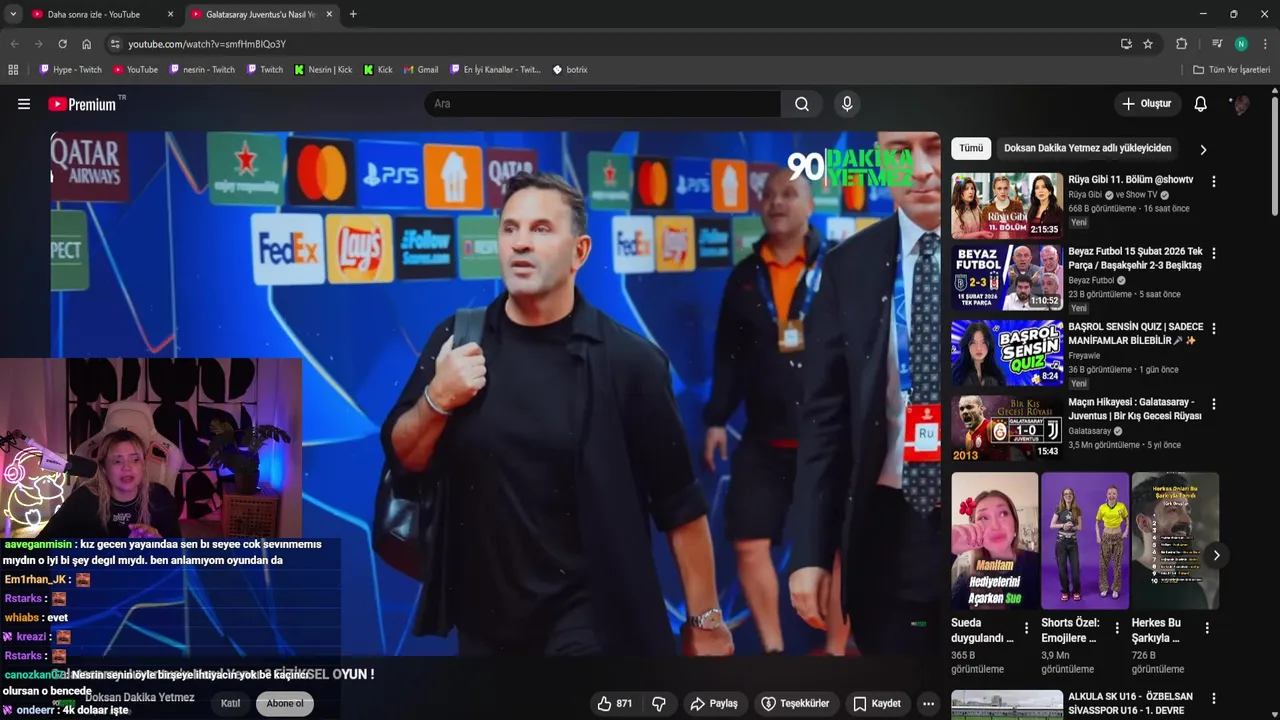Screen dimensions: 1280x720
Task: Open the notifications bell
Action: coord(1201,104)
